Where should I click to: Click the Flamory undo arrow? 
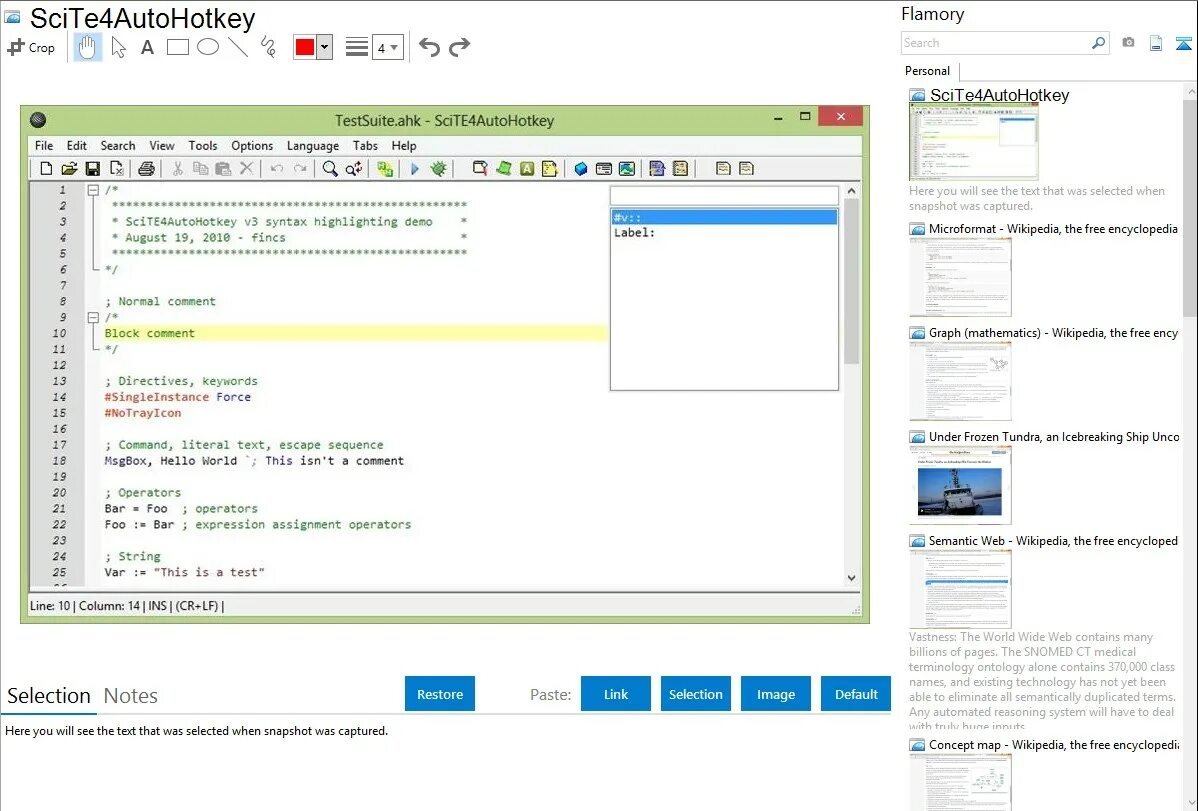tap(429, 47)
